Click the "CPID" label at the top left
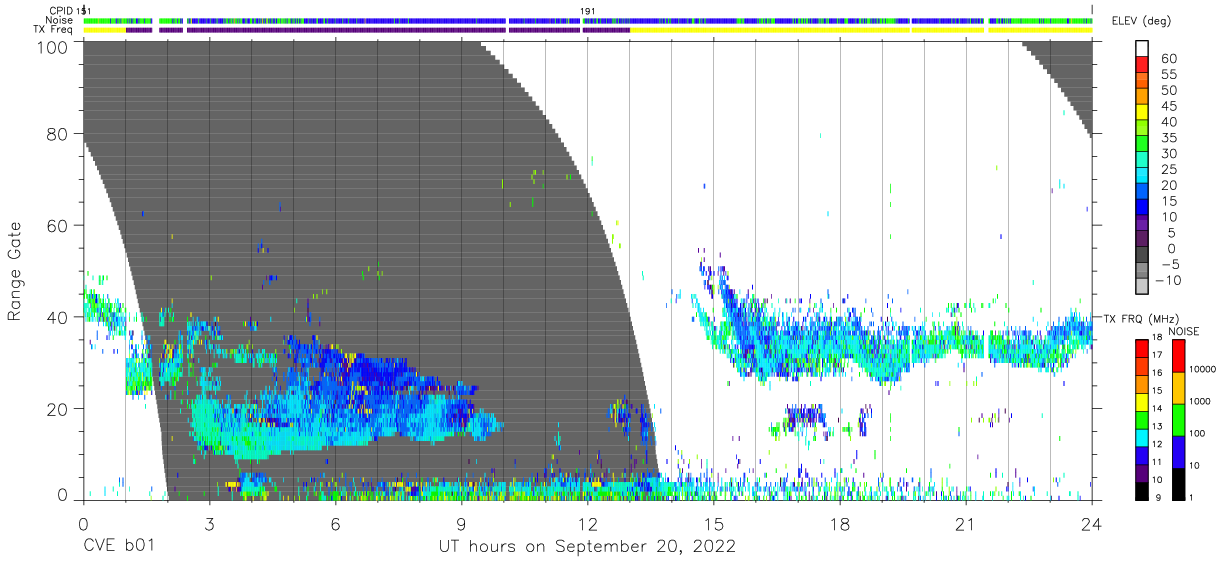The height and width of the screenshot is (567, 1228). [61, 11]
